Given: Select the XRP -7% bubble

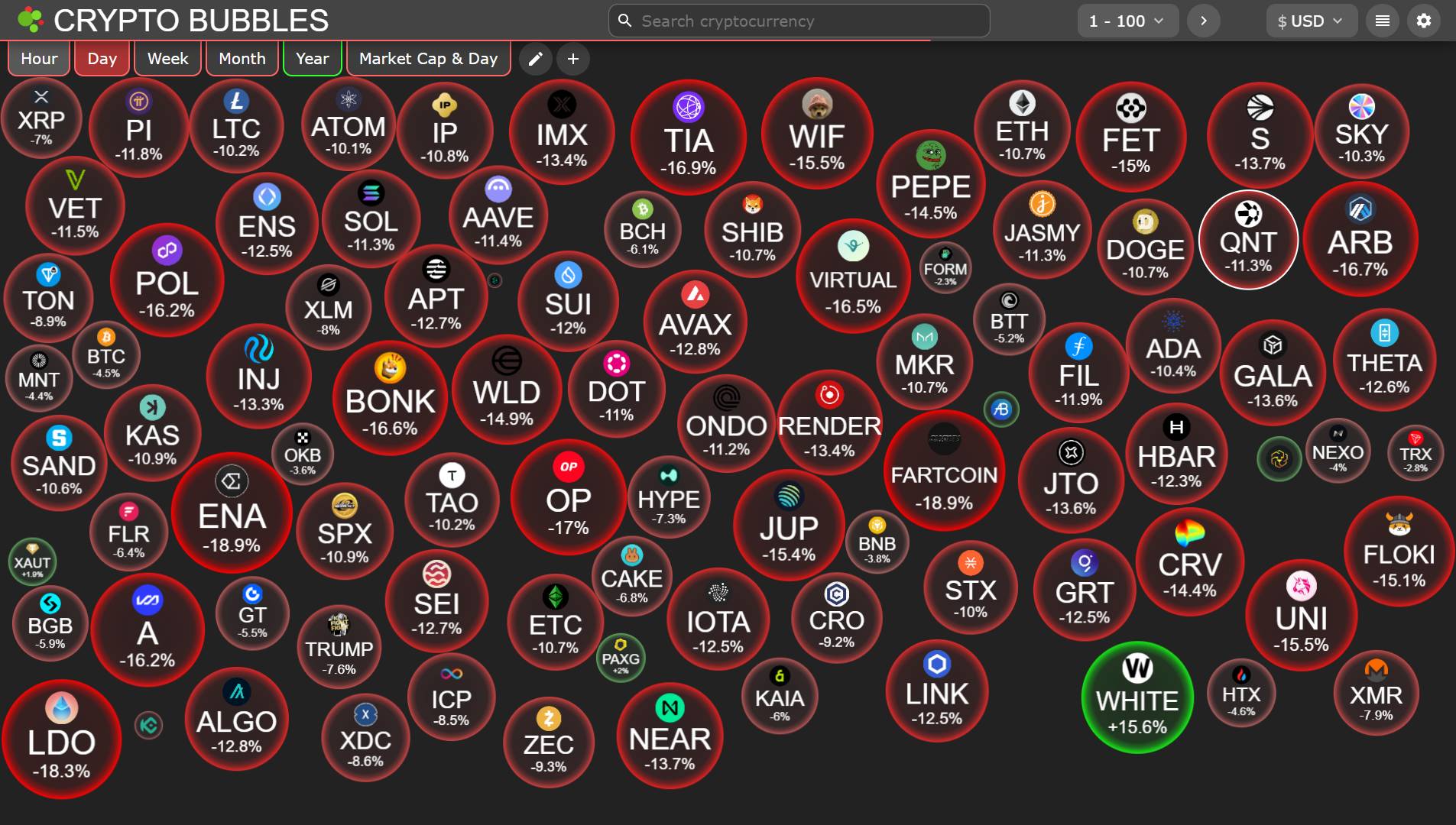Looking at the screenshot, I should 41,118.
